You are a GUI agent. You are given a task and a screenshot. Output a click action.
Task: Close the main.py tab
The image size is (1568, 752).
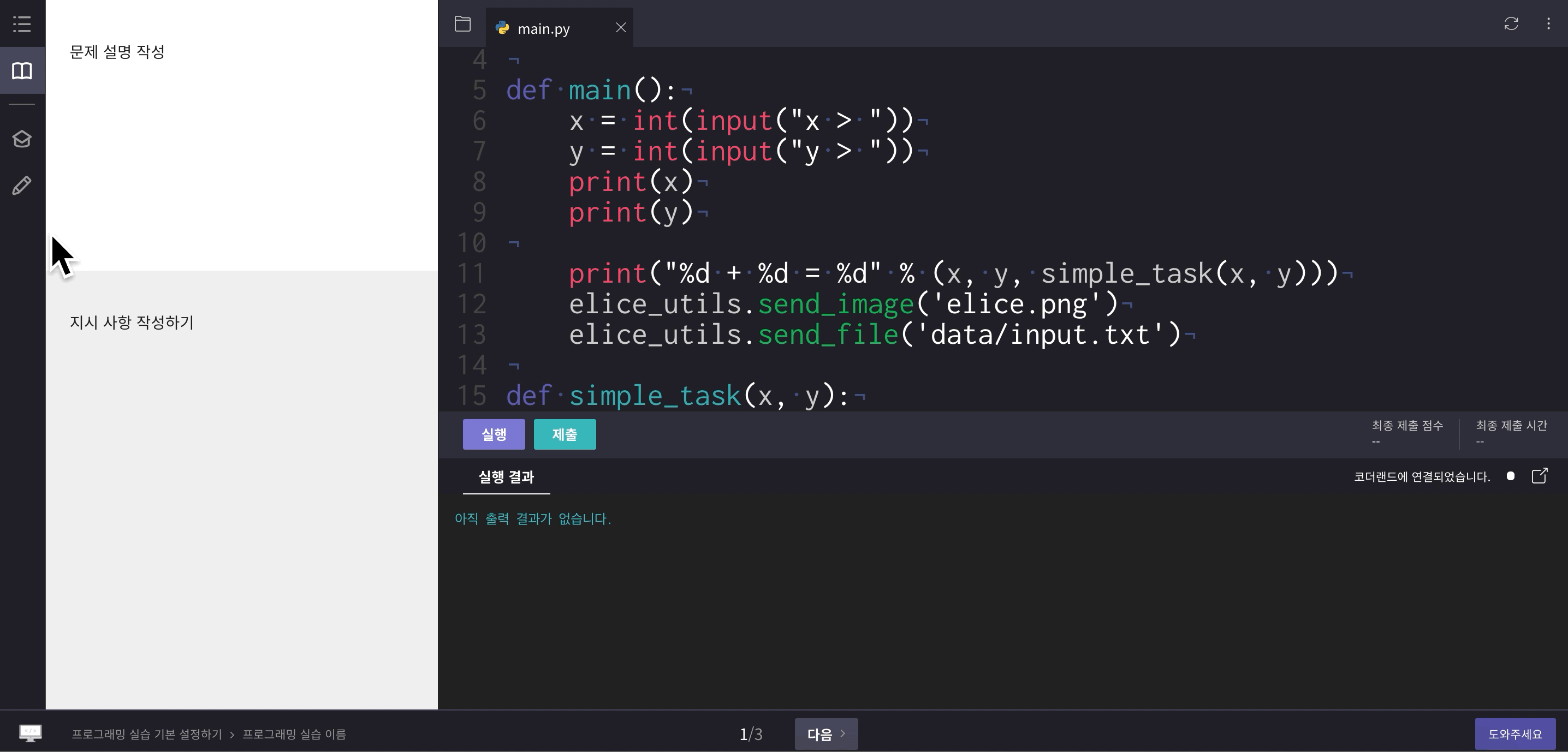[x=620, y=28]
